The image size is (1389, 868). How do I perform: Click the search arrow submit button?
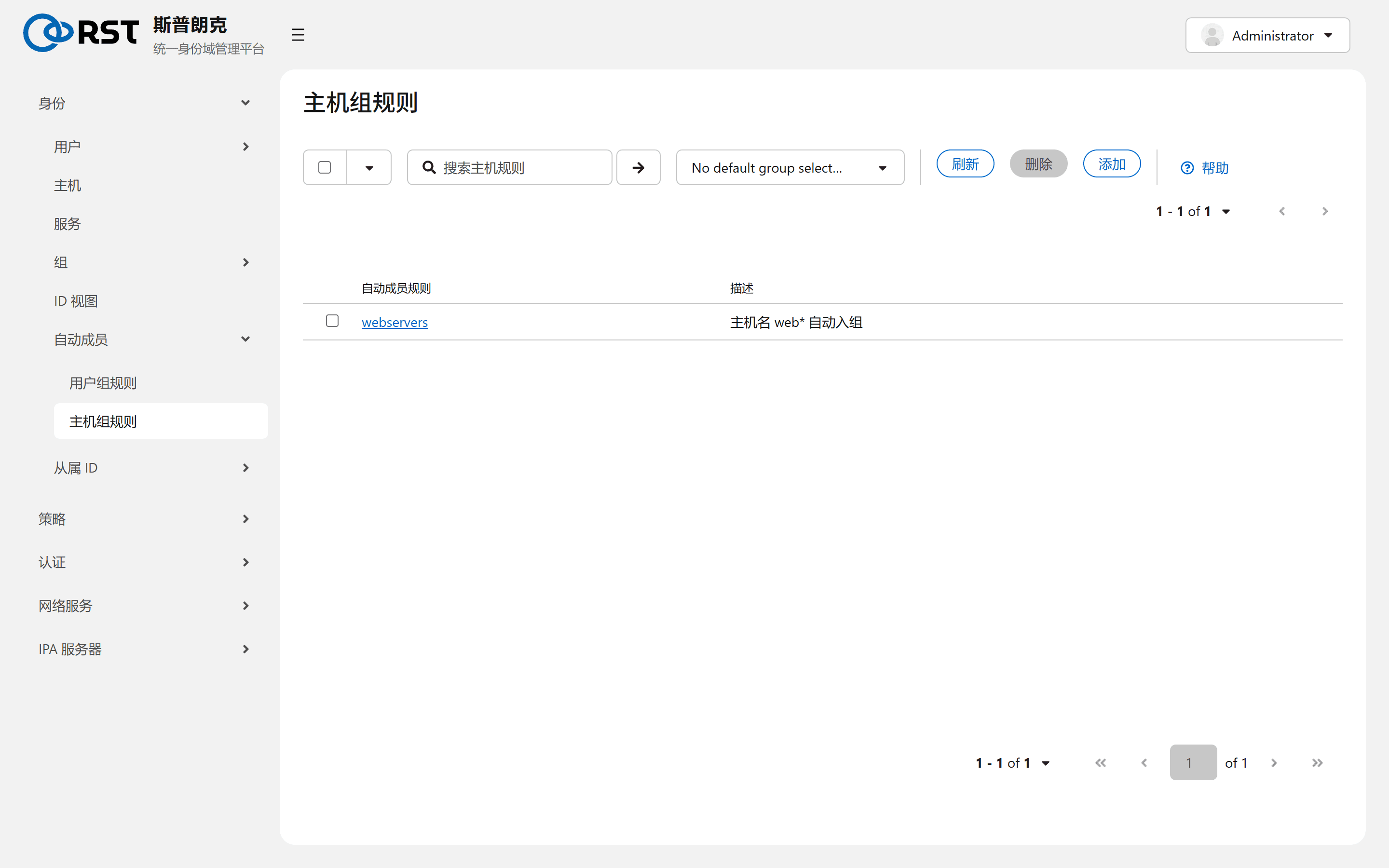coord(638,168)
